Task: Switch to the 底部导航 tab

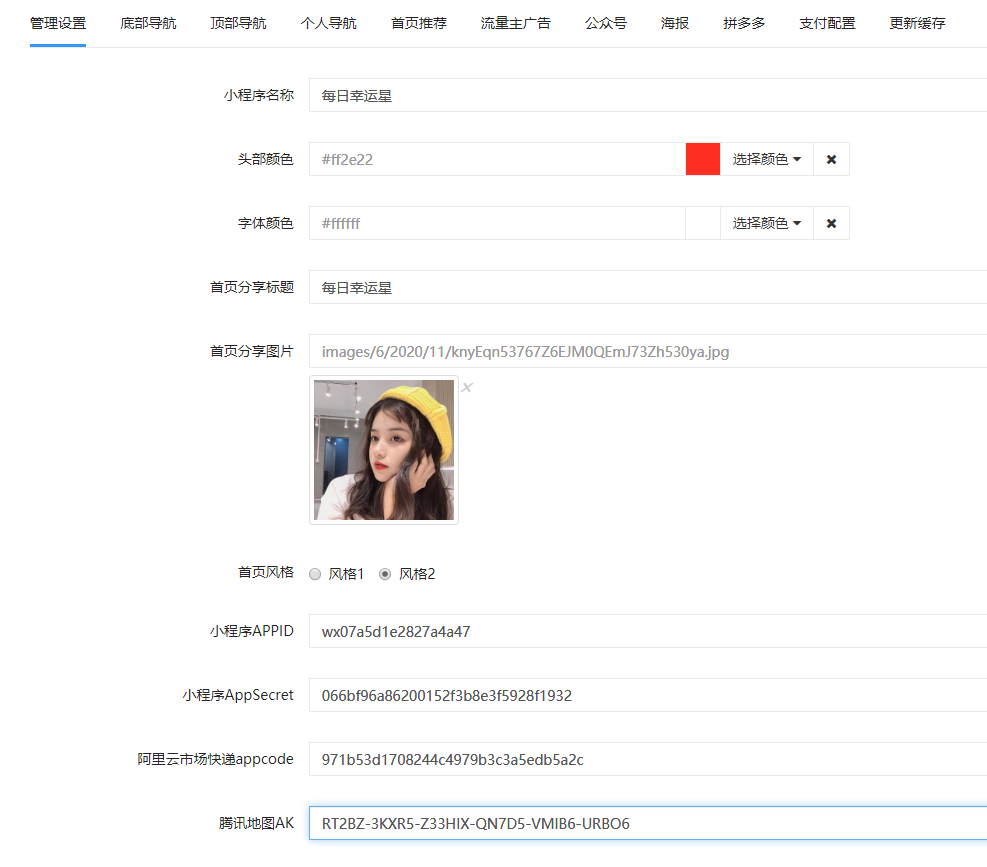Action: point(148,23)
